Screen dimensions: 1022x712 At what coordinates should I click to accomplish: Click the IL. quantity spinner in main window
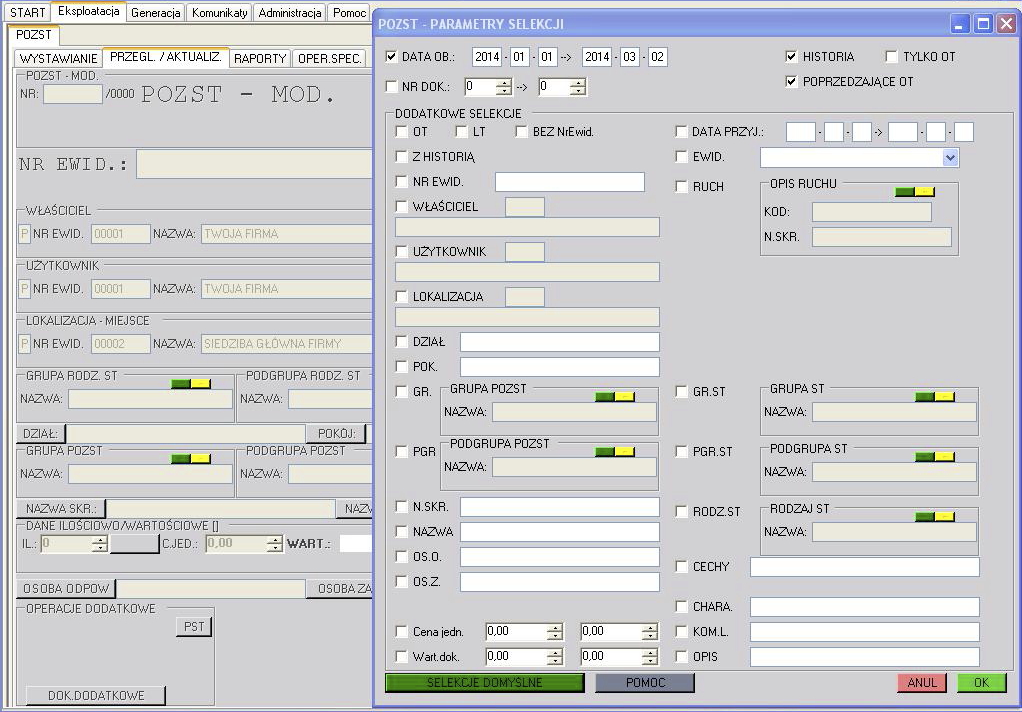click(x=99, y=544)
